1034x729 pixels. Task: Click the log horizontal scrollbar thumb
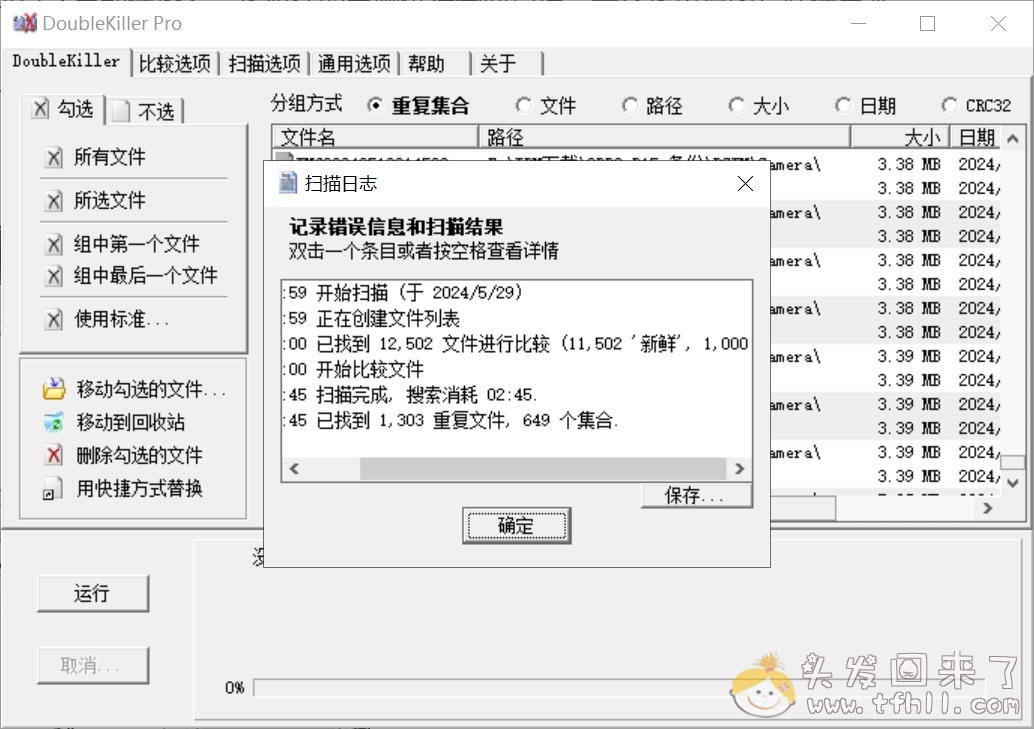543,469
